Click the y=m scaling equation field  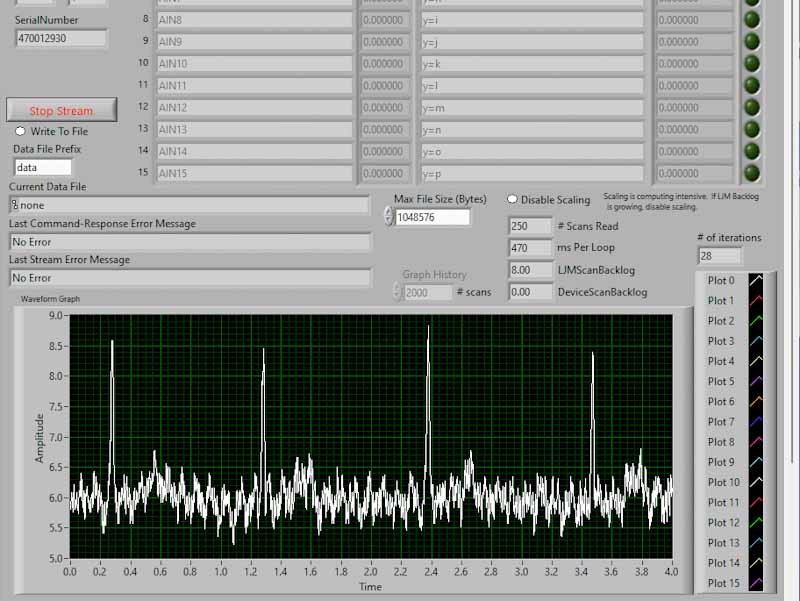pos(531,108)
